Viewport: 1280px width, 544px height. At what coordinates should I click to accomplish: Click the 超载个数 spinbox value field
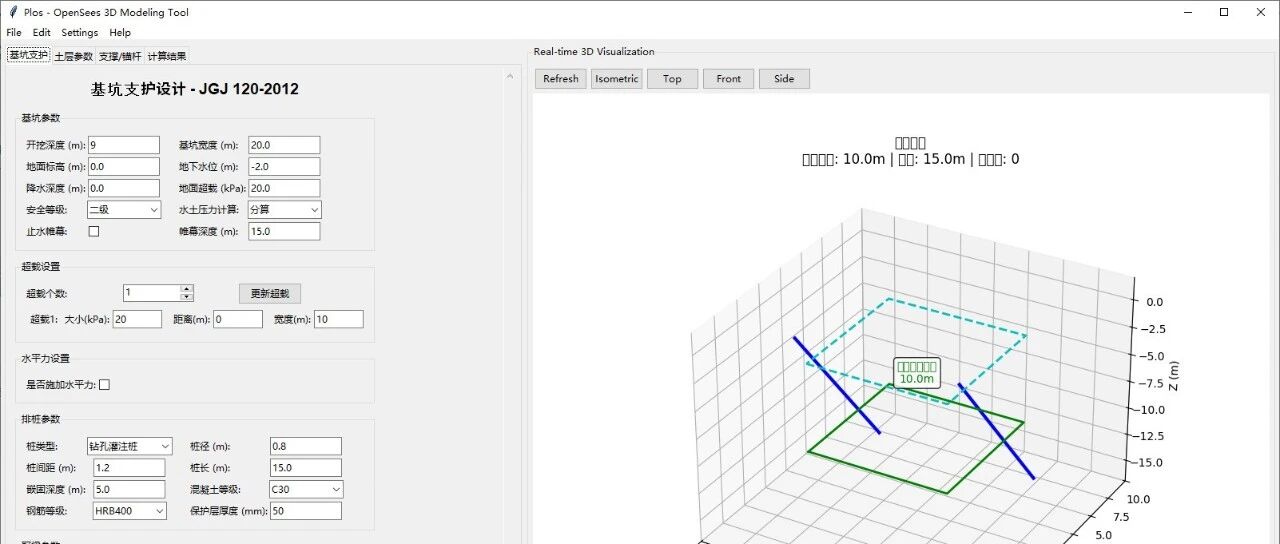pyautogui.click(x=151, y=293)
